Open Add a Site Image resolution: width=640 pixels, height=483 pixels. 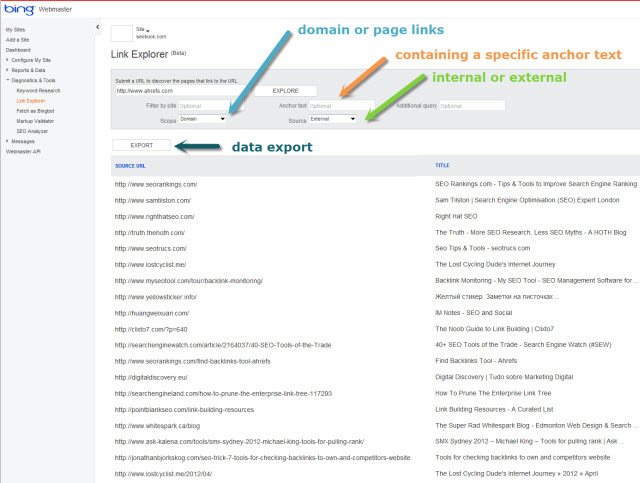click(x=18, y=40)
